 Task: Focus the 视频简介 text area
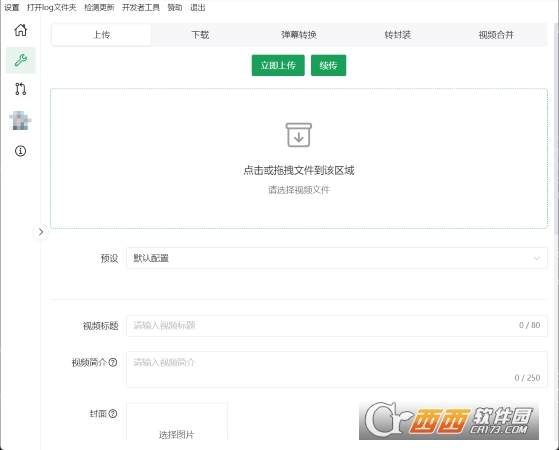337,369
